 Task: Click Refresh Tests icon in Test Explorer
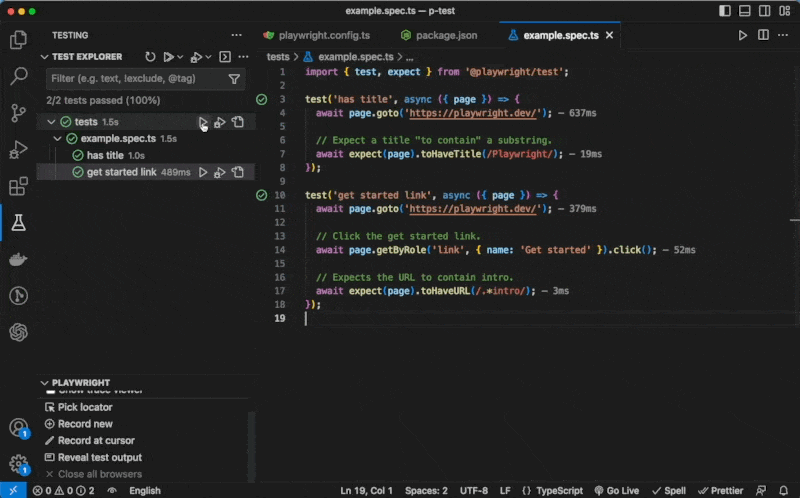(x=150, y=57)
